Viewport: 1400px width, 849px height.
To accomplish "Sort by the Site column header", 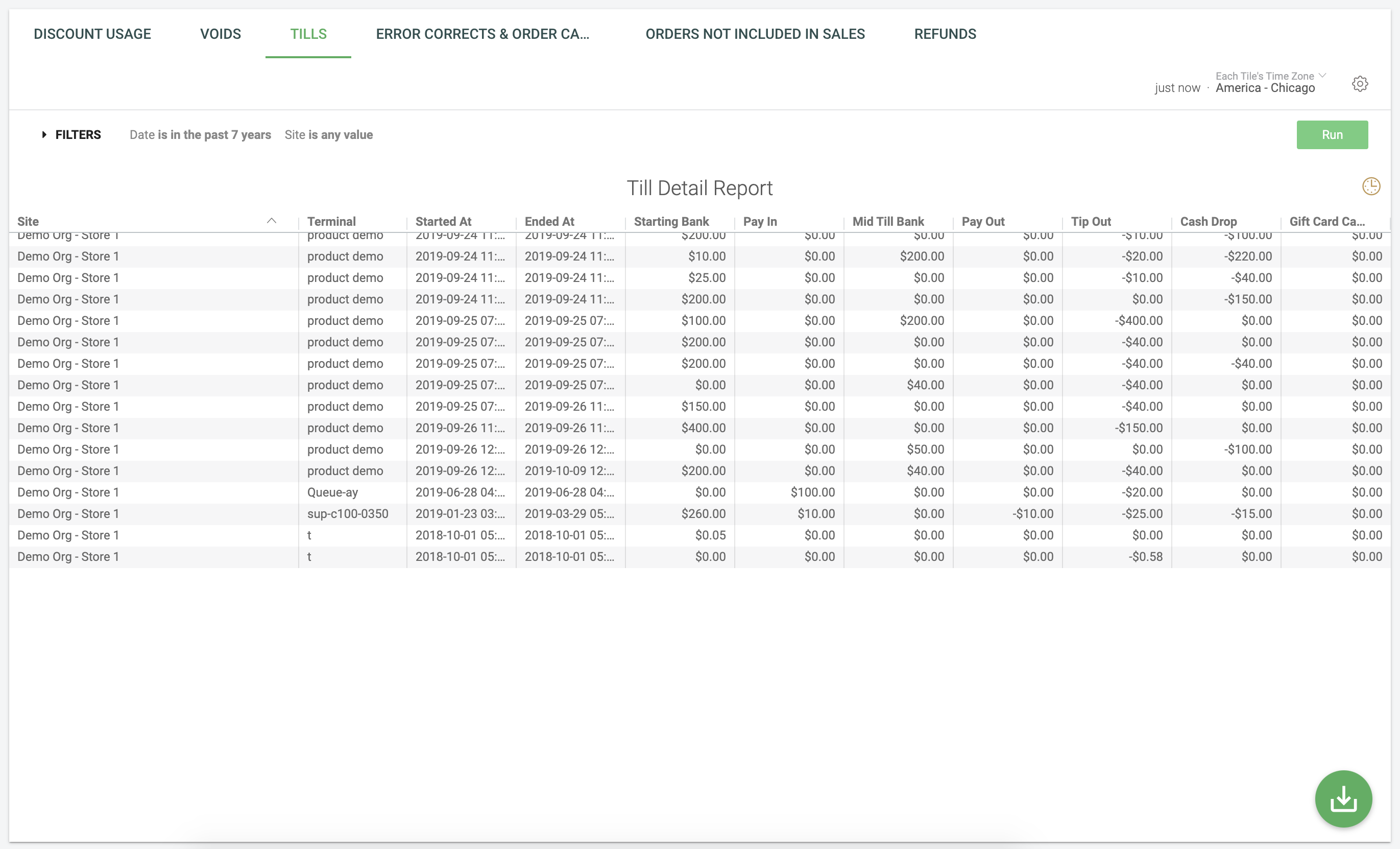I will pos(28,221).
